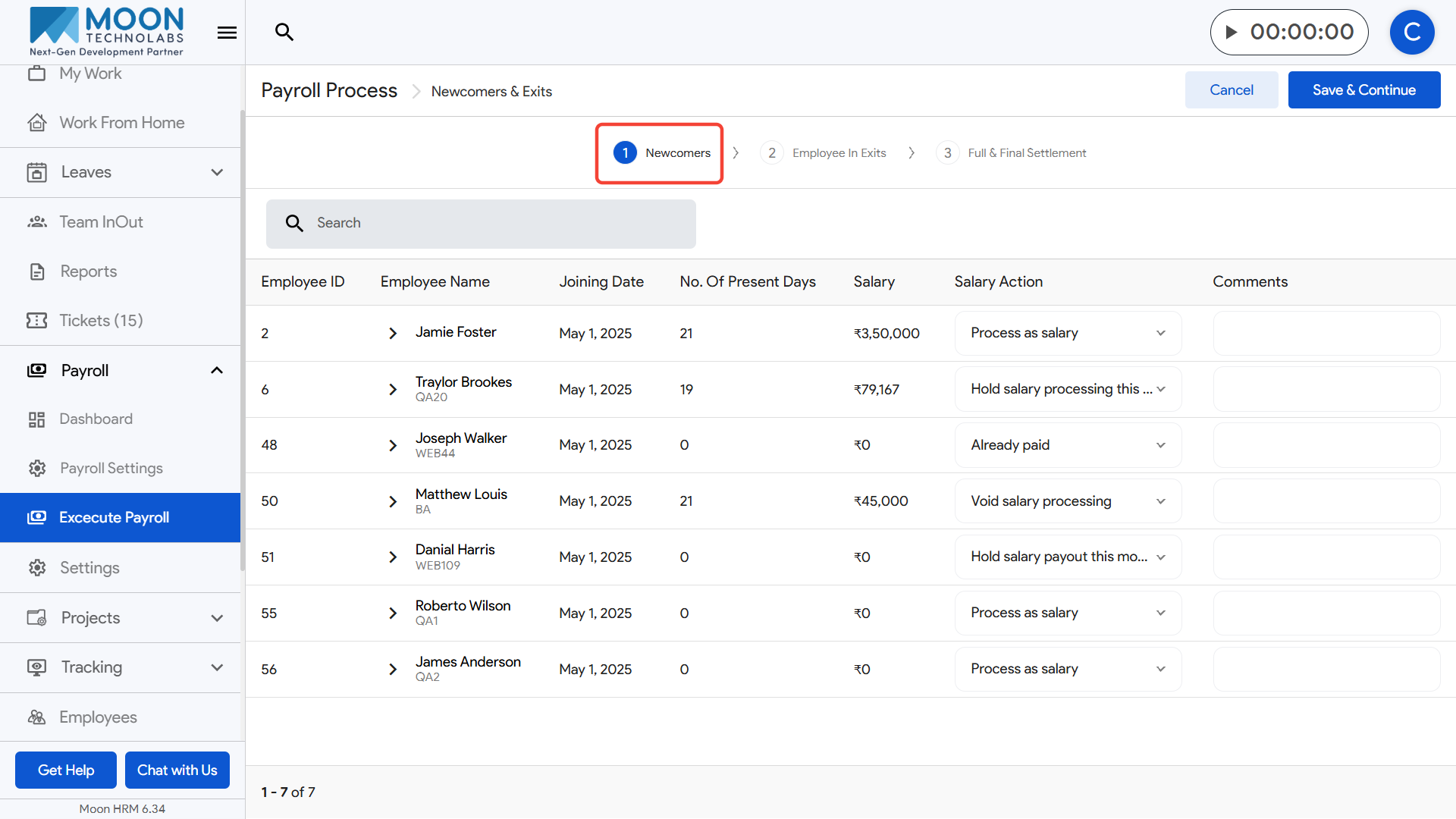Go to Employee In Exits step
The image size is (1456, 819).
tap(838, 153)
